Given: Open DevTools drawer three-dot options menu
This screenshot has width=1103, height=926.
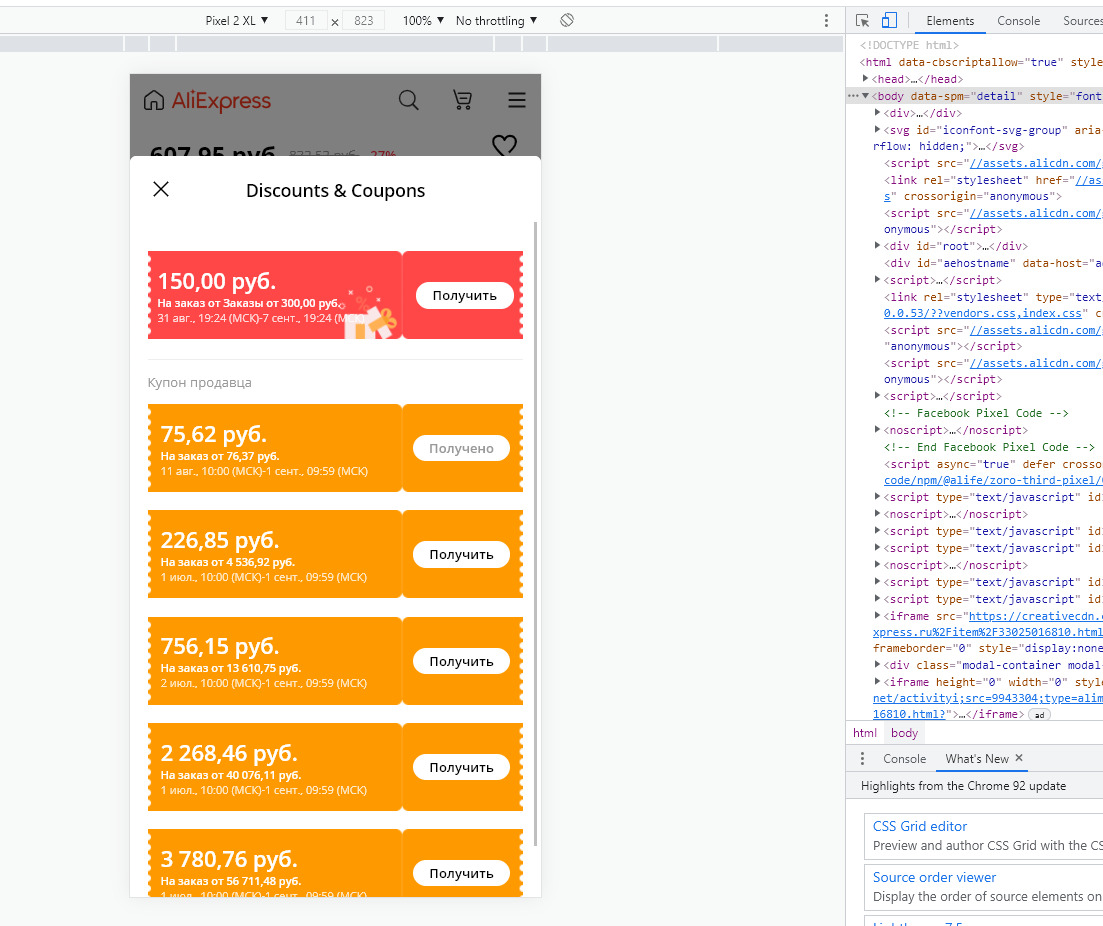Looking at the screenshot, I should (862, 759).
